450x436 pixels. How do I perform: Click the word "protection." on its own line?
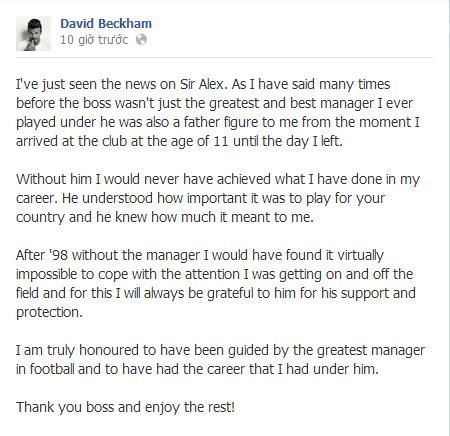point(49,313)
